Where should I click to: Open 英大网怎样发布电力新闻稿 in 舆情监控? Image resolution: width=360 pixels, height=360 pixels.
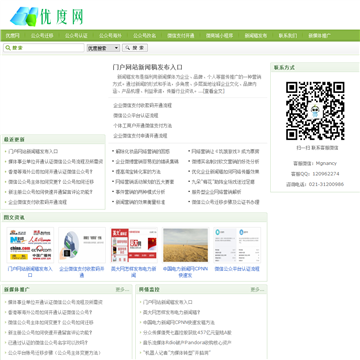[172, 312]
